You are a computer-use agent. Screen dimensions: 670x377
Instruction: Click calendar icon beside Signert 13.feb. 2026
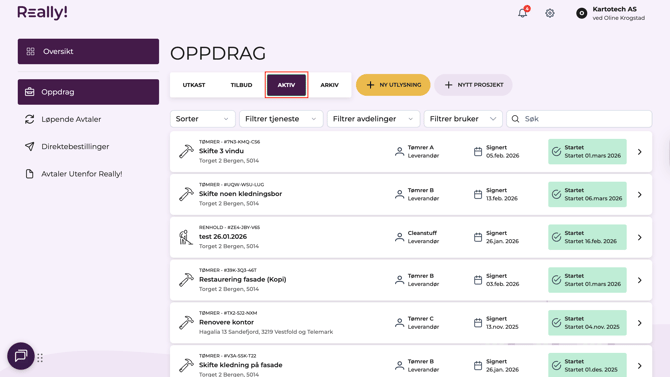478,194
